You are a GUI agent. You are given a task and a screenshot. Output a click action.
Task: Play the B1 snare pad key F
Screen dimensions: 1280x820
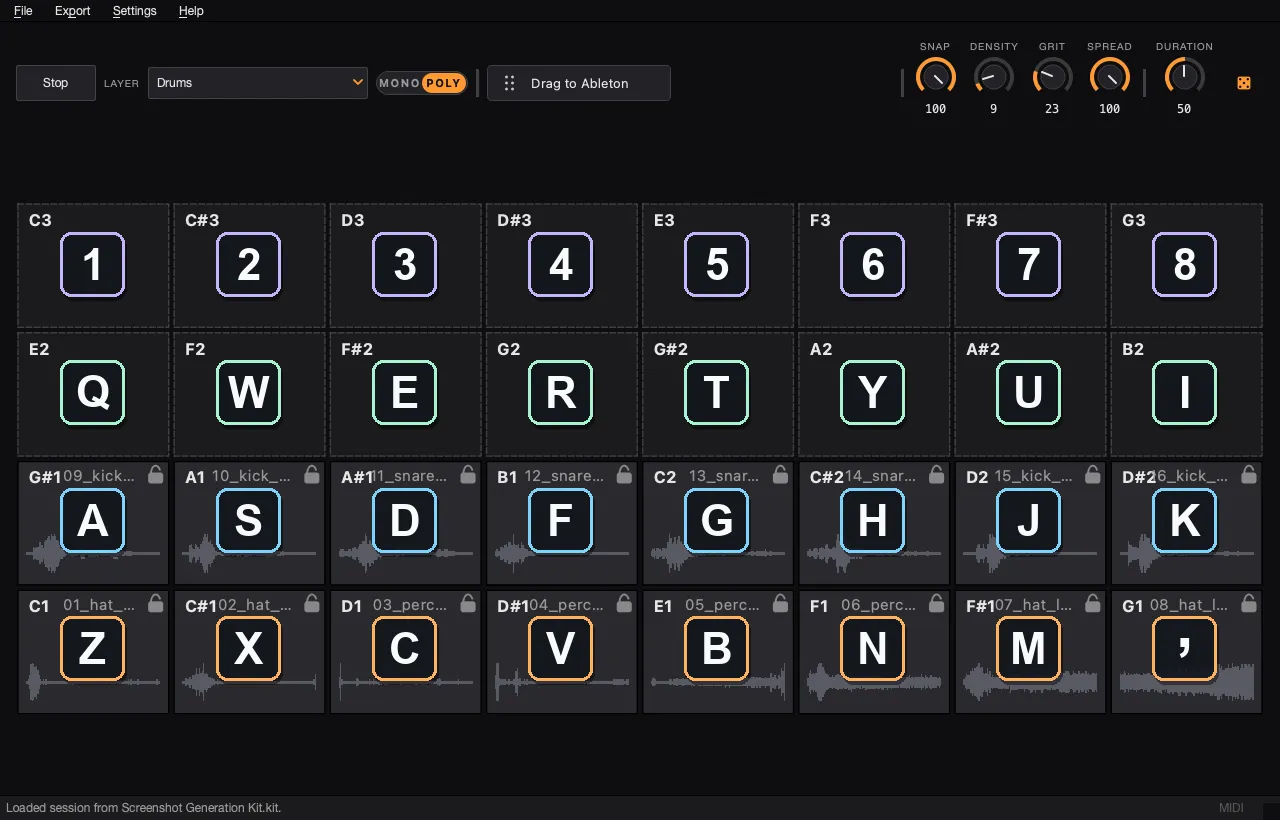pyautogui.click(x=561, y=521)
